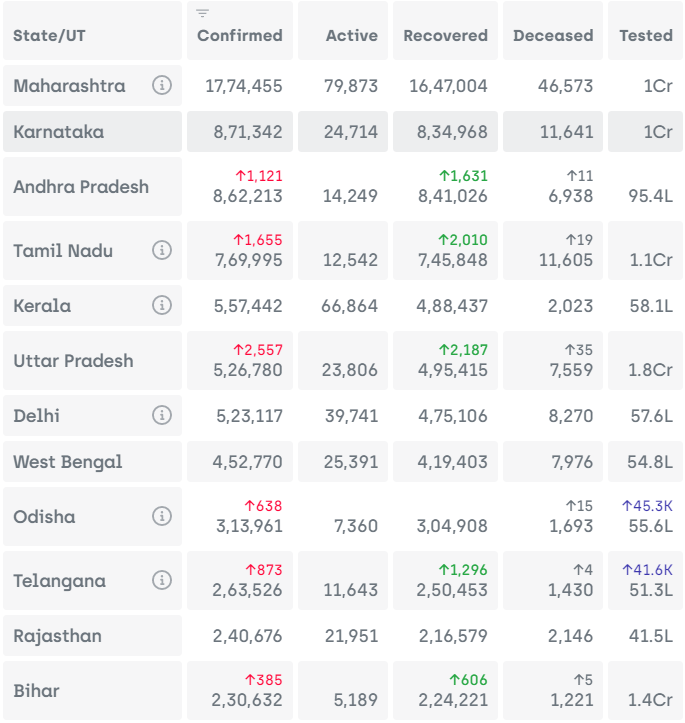Click the info icon next to Odisha
The height and width of the screenshot is (723, 685).
161,516
